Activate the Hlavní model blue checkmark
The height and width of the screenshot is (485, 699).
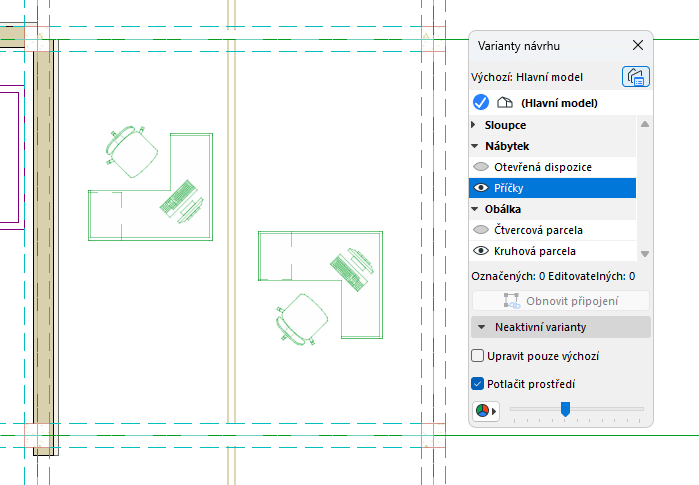[481, 103]
